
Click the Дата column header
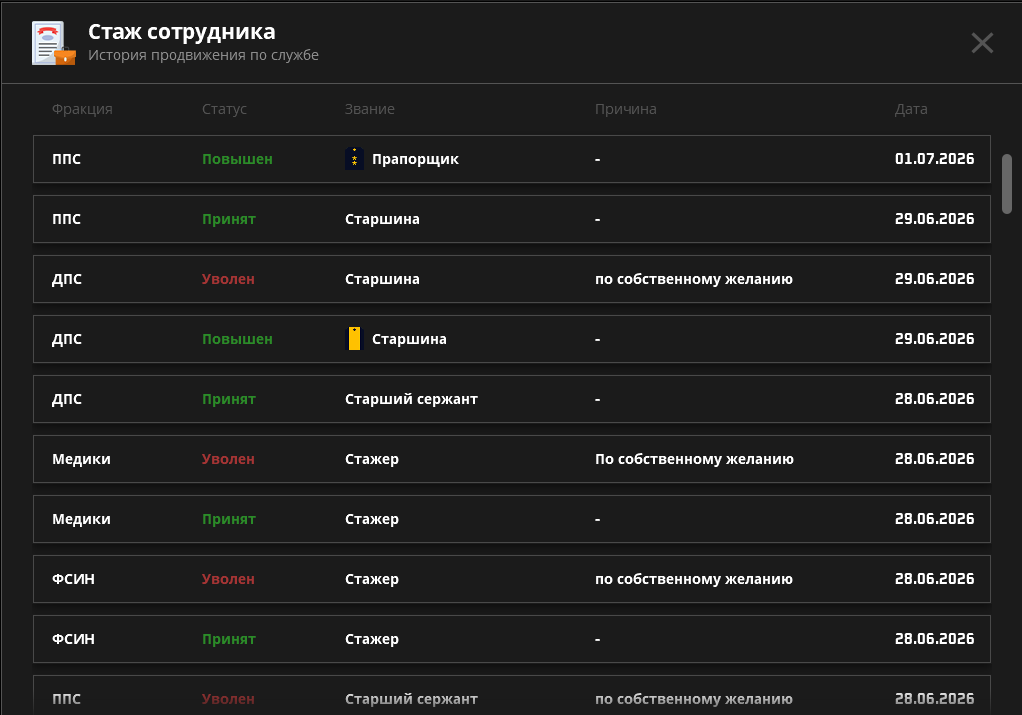click(x=911, y=109)
